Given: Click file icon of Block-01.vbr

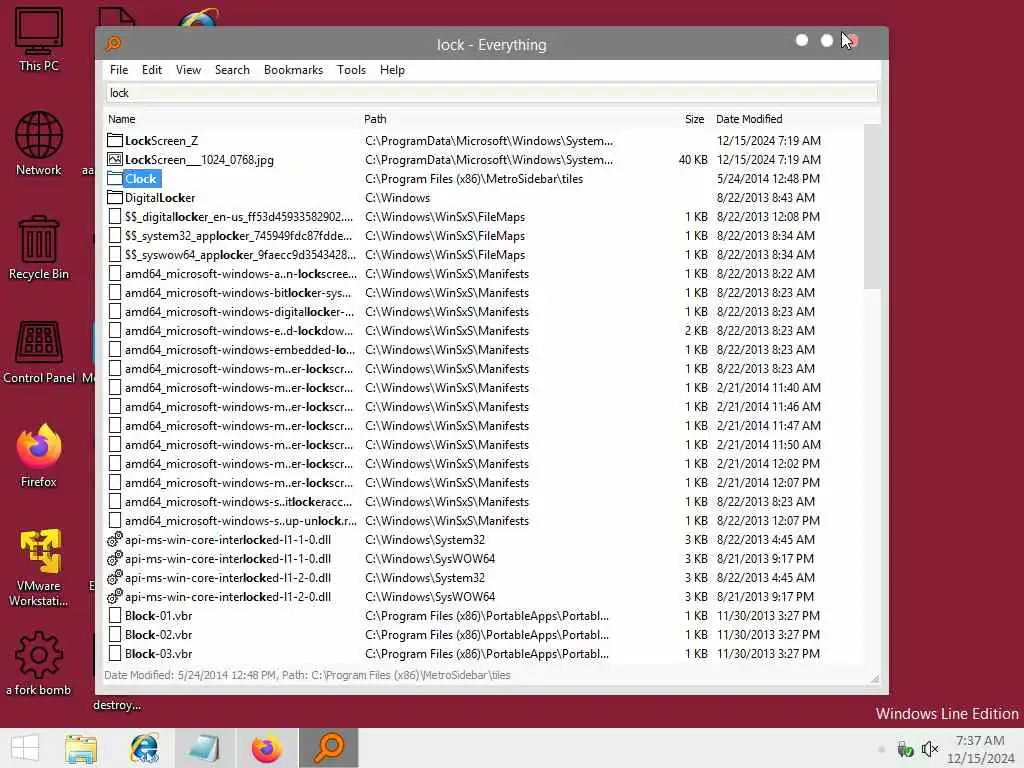Looking at the screenshot, I should click(115, 615).
